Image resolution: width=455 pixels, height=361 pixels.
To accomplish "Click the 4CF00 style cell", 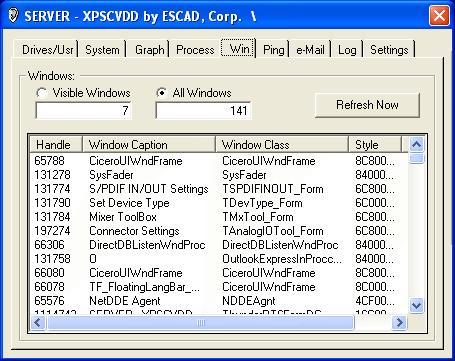I will [375, 301].
